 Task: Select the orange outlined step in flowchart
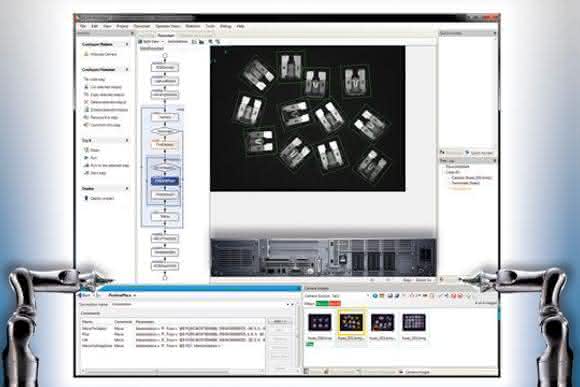point(165,145)
